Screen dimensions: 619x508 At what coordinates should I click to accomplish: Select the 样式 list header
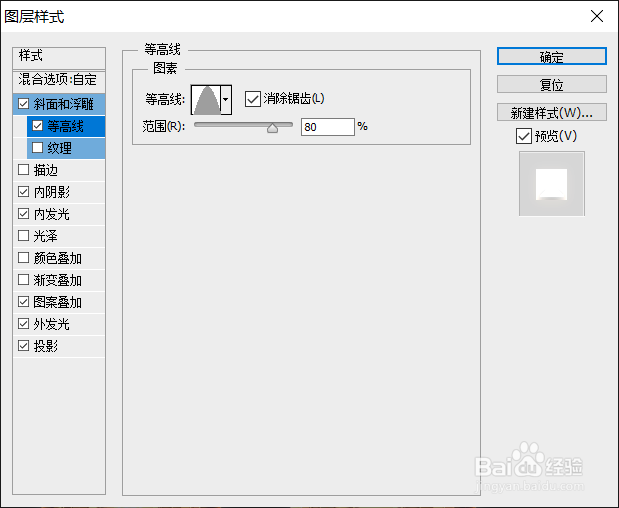point(59,58)
